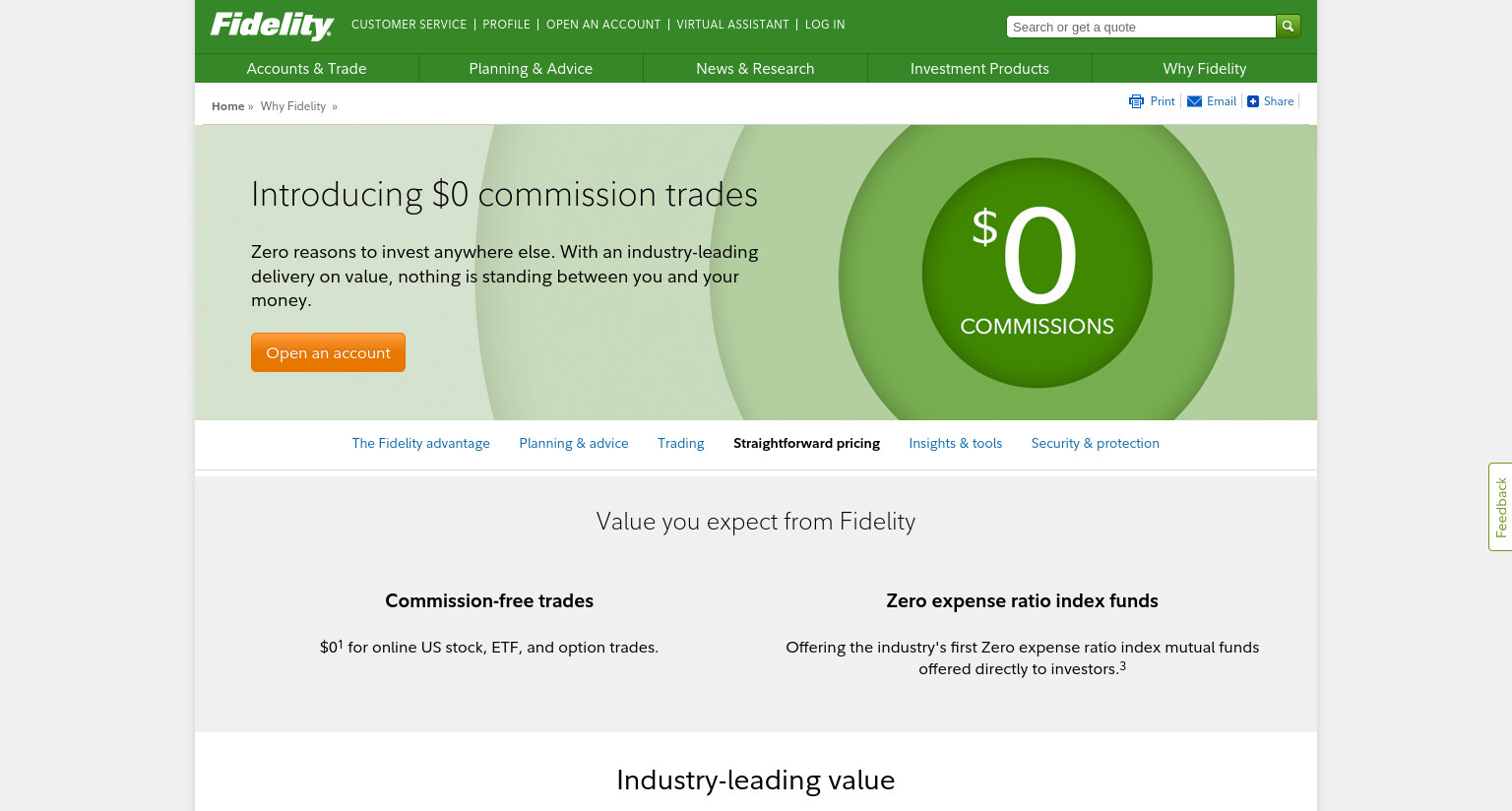
Task: Open Customer Service link
Action: (x=409, y=25)
